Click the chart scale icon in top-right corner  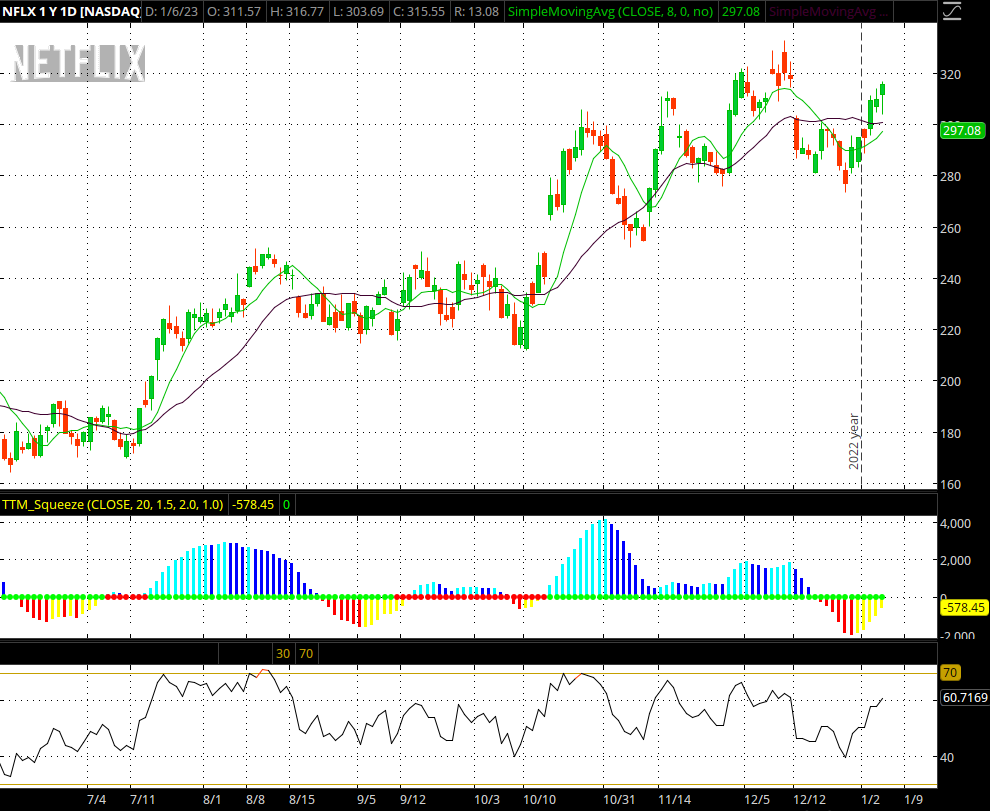[x=951, y=11]
